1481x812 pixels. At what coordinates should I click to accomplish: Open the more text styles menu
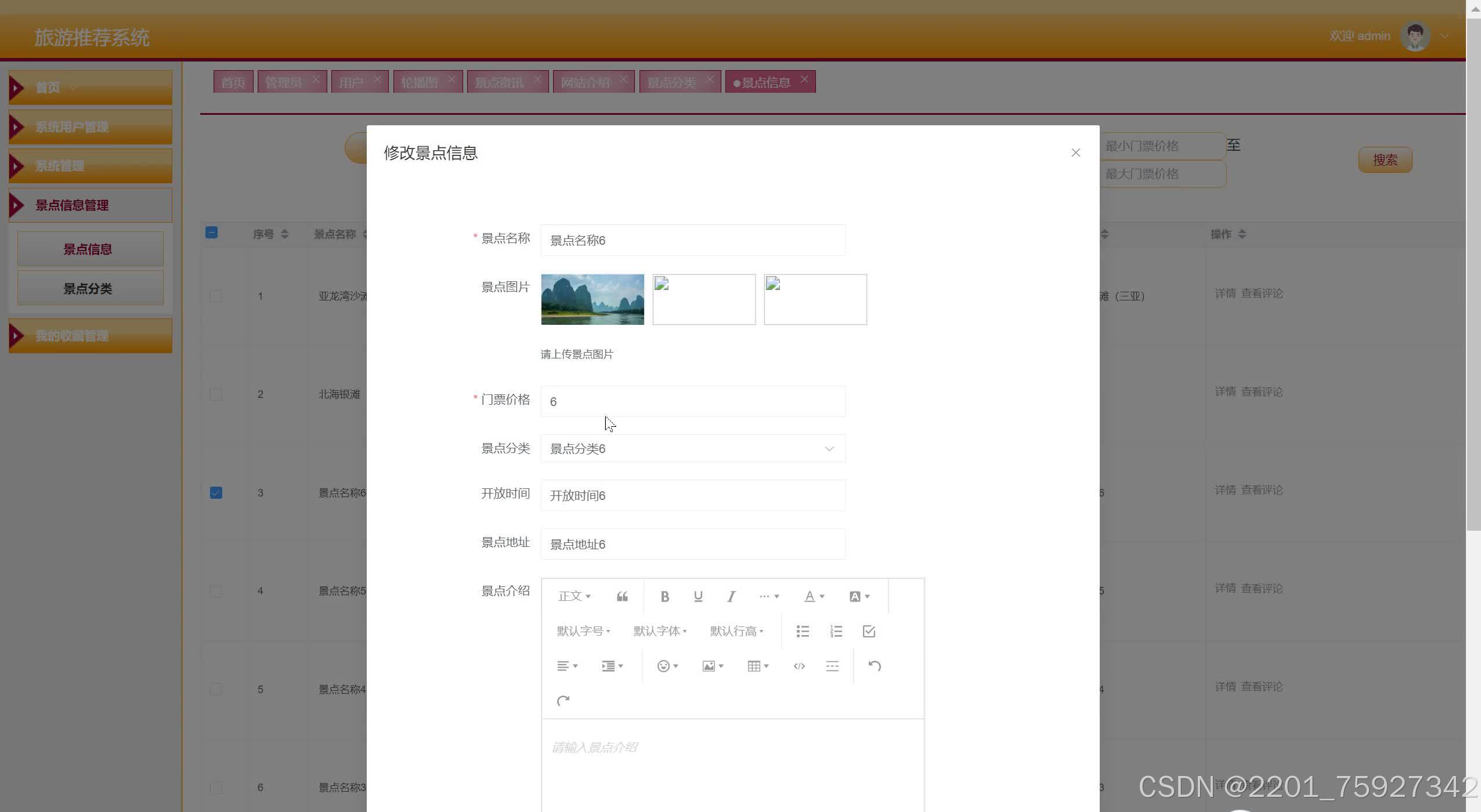pyautogui.click(x=769, y=596)
